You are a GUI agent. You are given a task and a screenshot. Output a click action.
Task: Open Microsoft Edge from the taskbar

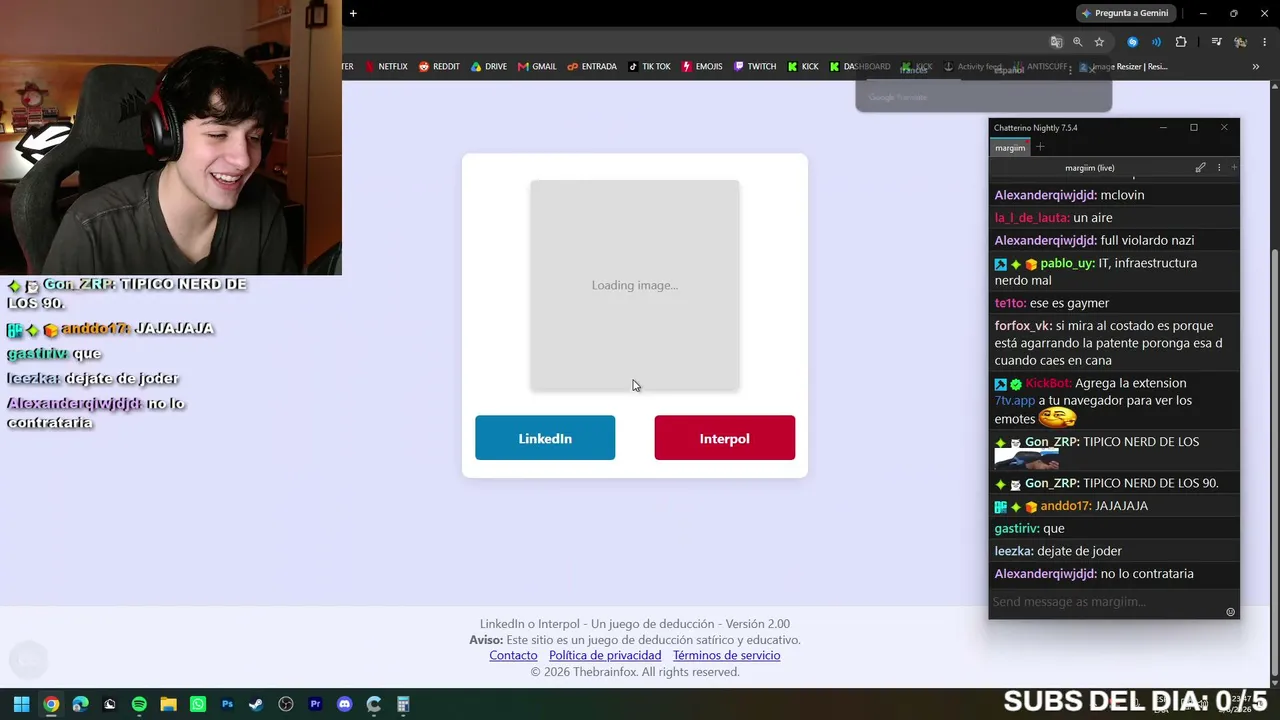pyautogui.click(x=80, y=704)
